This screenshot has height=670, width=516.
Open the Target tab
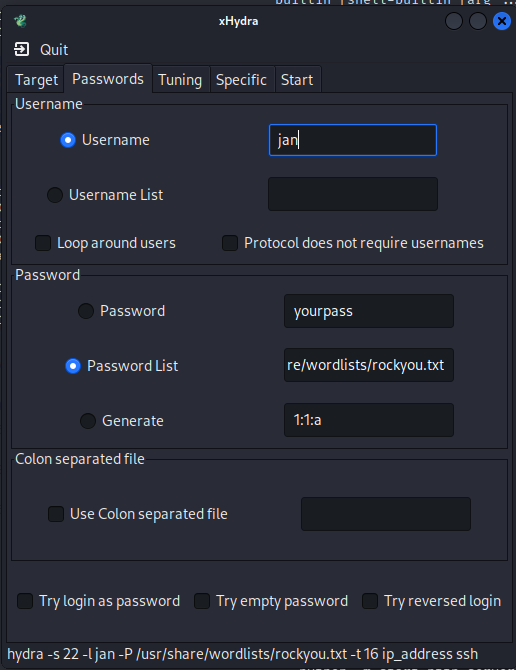point(36,80)
